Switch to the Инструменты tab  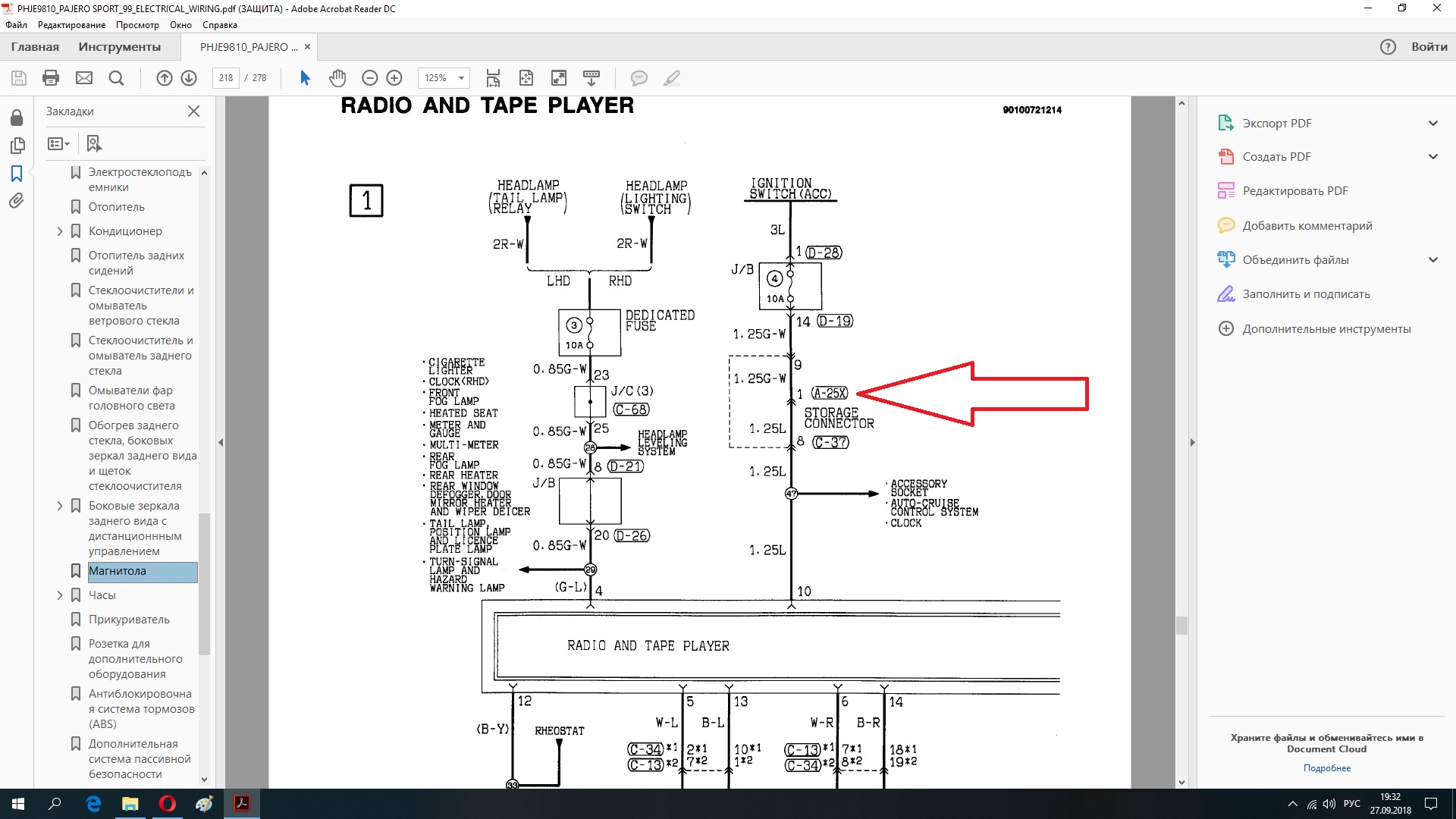[119, 47]
